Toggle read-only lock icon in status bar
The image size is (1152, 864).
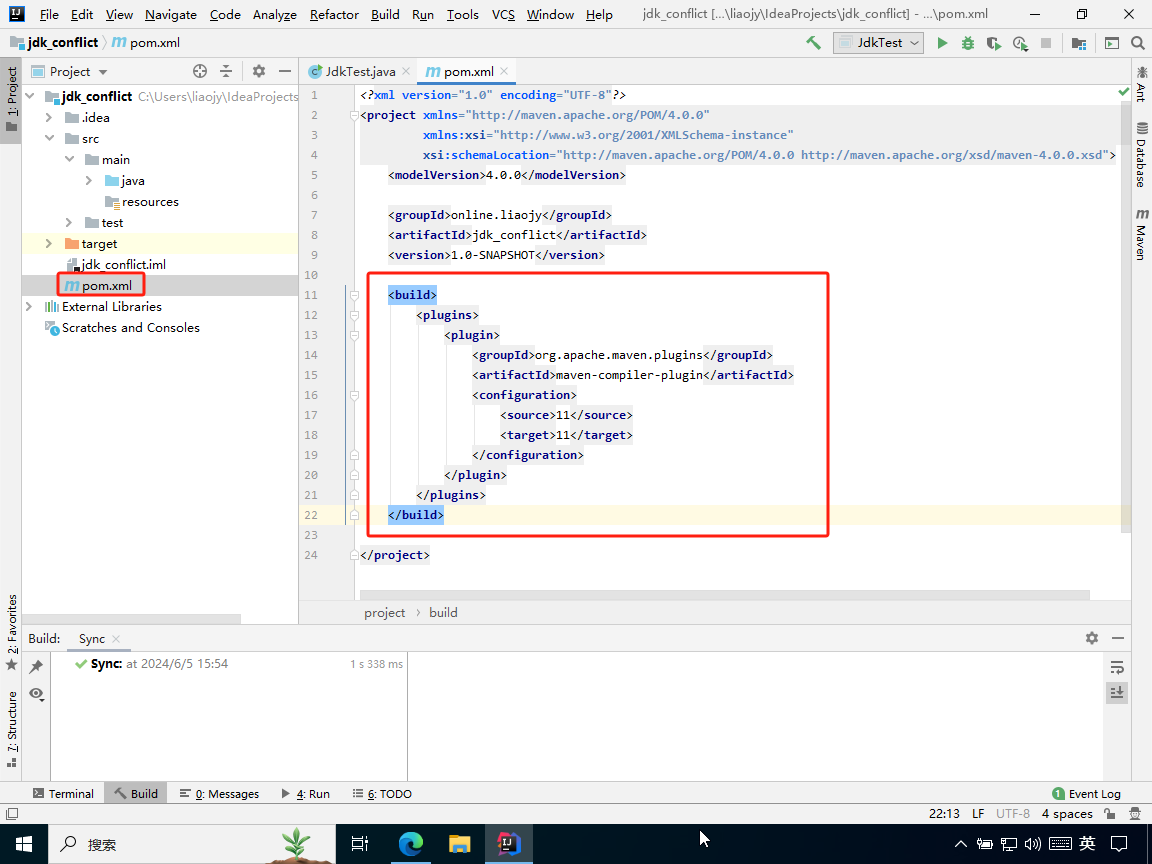click(1110, 814)
